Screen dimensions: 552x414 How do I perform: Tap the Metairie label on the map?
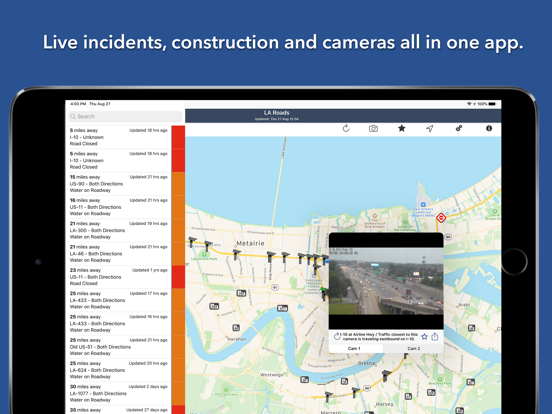point(250,243)
